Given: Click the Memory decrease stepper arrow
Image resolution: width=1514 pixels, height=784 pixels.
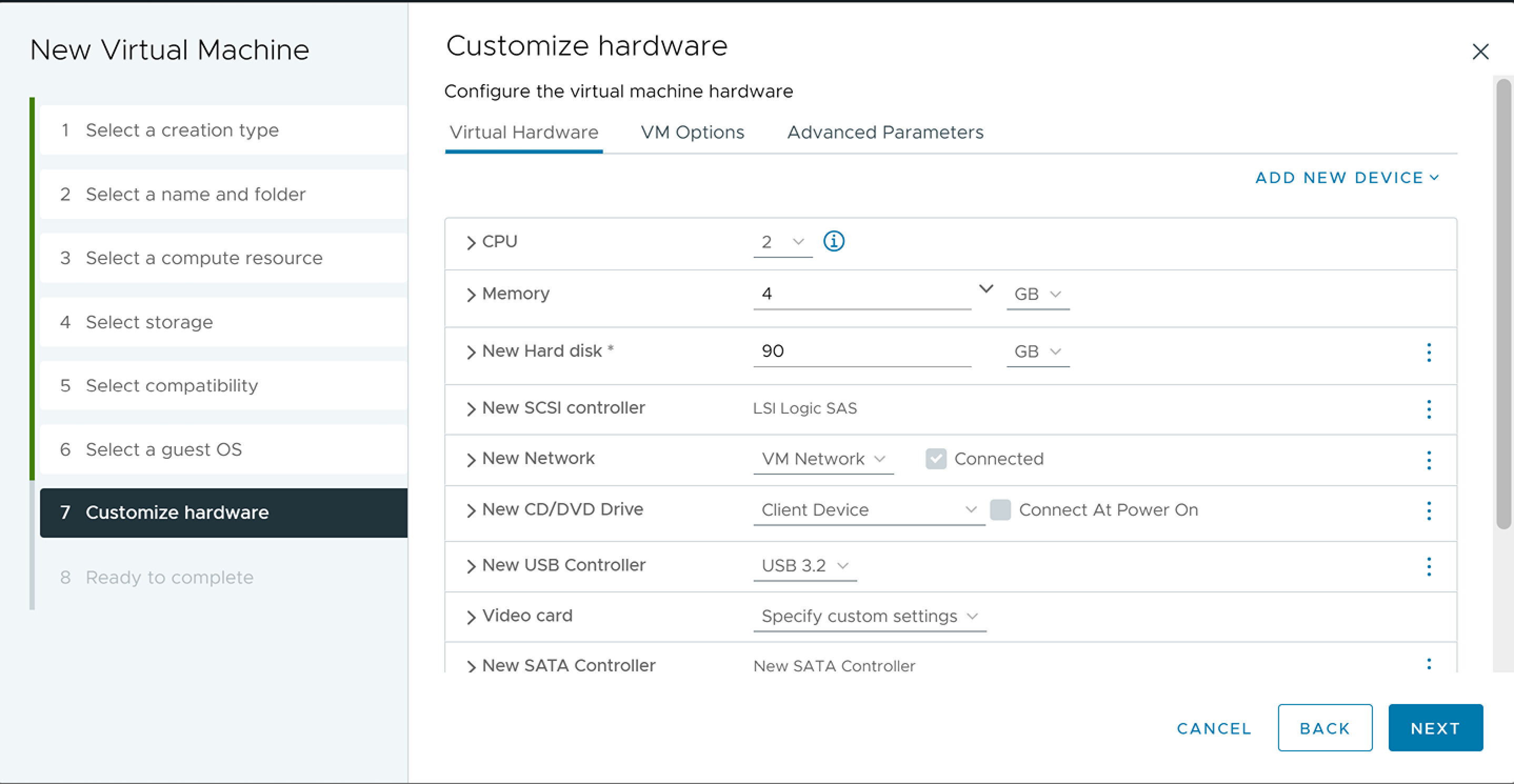Looking at the screenshot, I should (x=986, y=289).
